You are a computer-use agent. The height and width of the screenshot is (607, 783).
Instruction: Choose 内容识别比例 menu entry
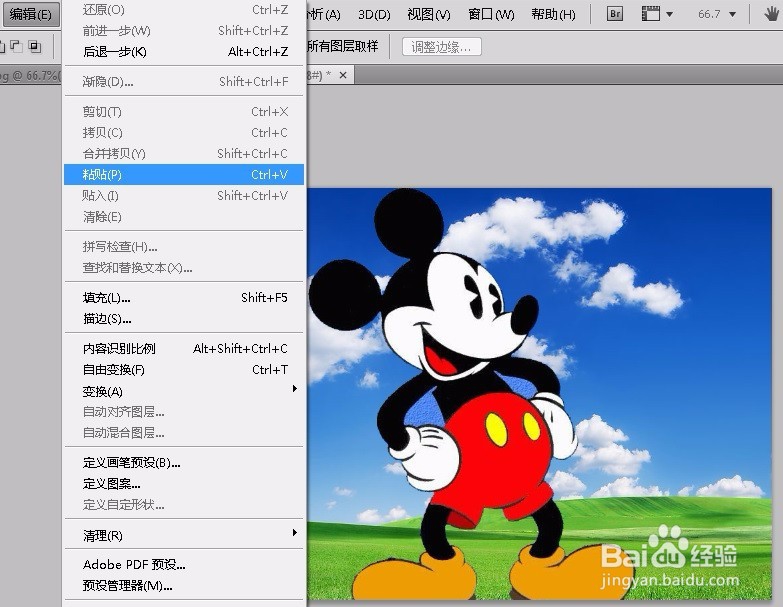tap(184, 348)
